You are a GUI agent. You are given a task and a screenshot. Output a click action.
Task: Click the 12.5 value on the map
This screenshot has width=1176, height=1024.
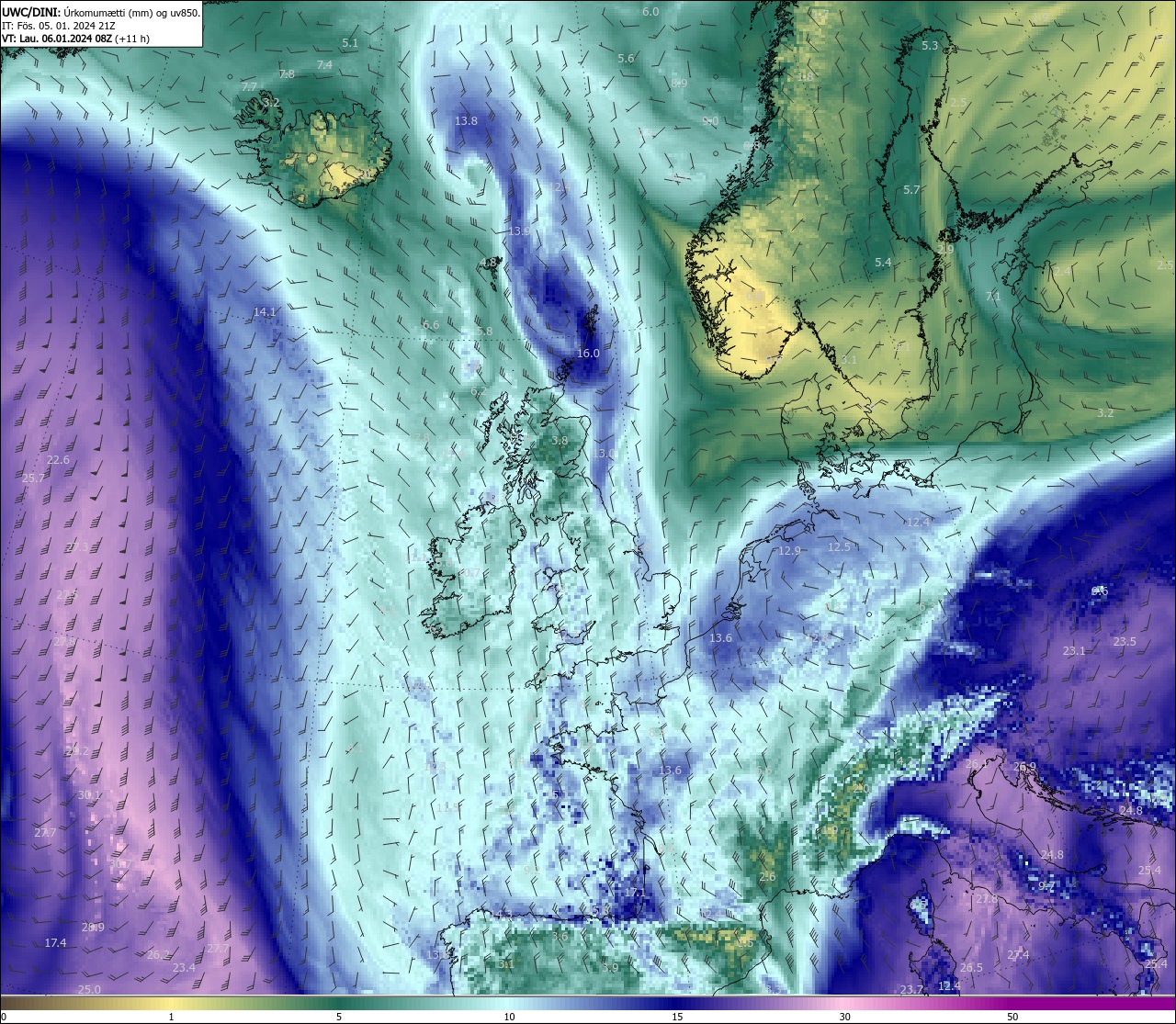(839, 547)
